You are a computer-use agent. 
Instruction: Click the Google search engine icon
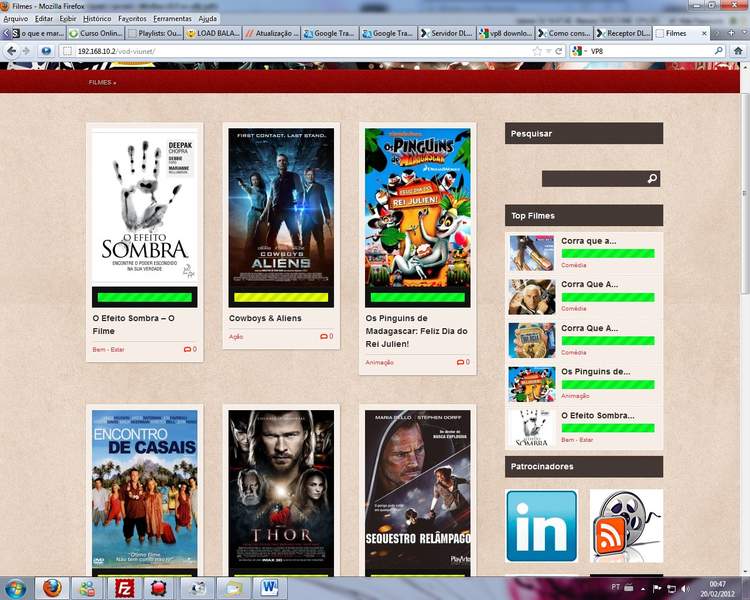[577, 51]
